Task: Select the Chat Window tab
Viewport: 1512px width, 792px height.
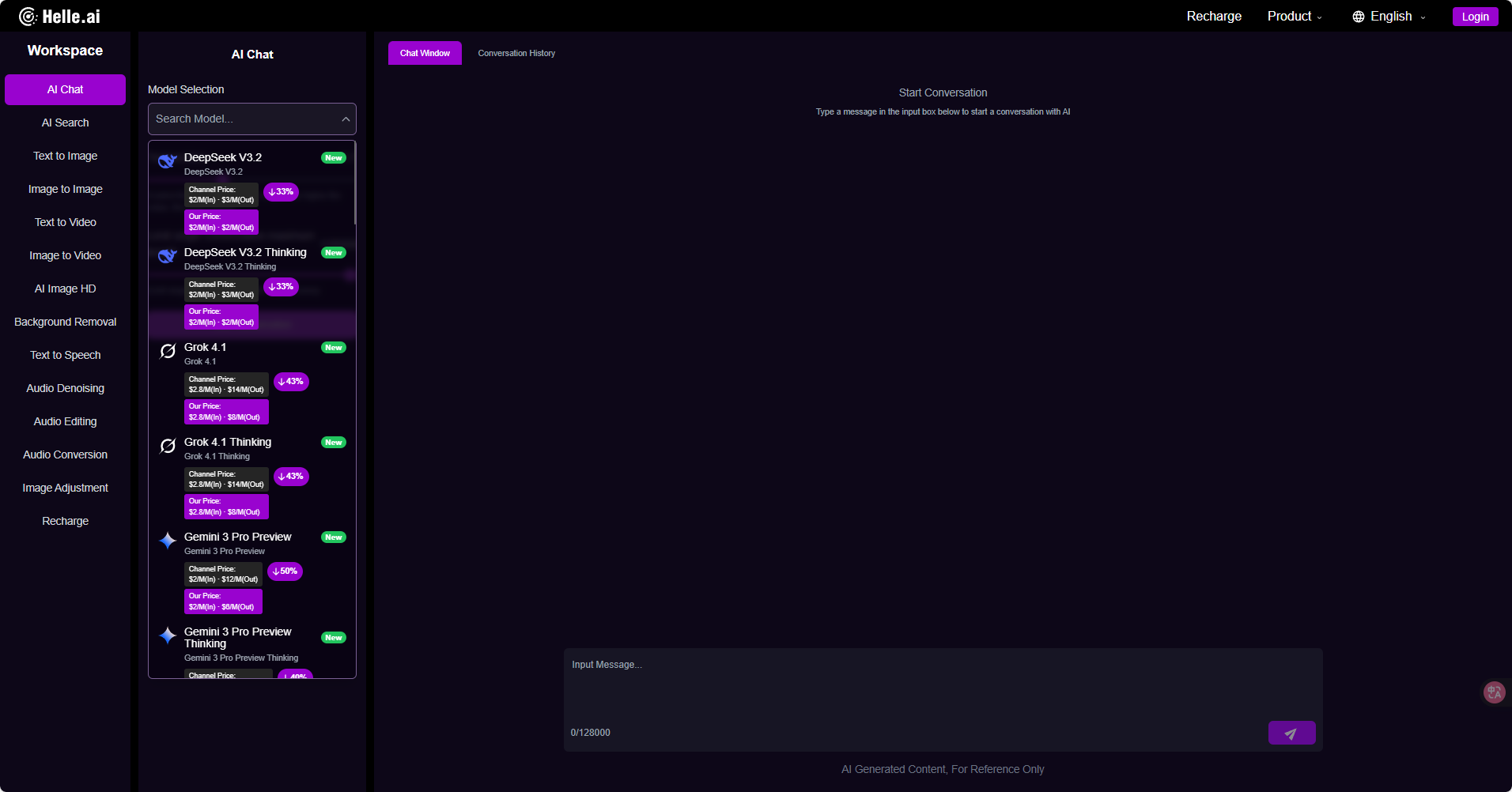Action: (425, 53)
